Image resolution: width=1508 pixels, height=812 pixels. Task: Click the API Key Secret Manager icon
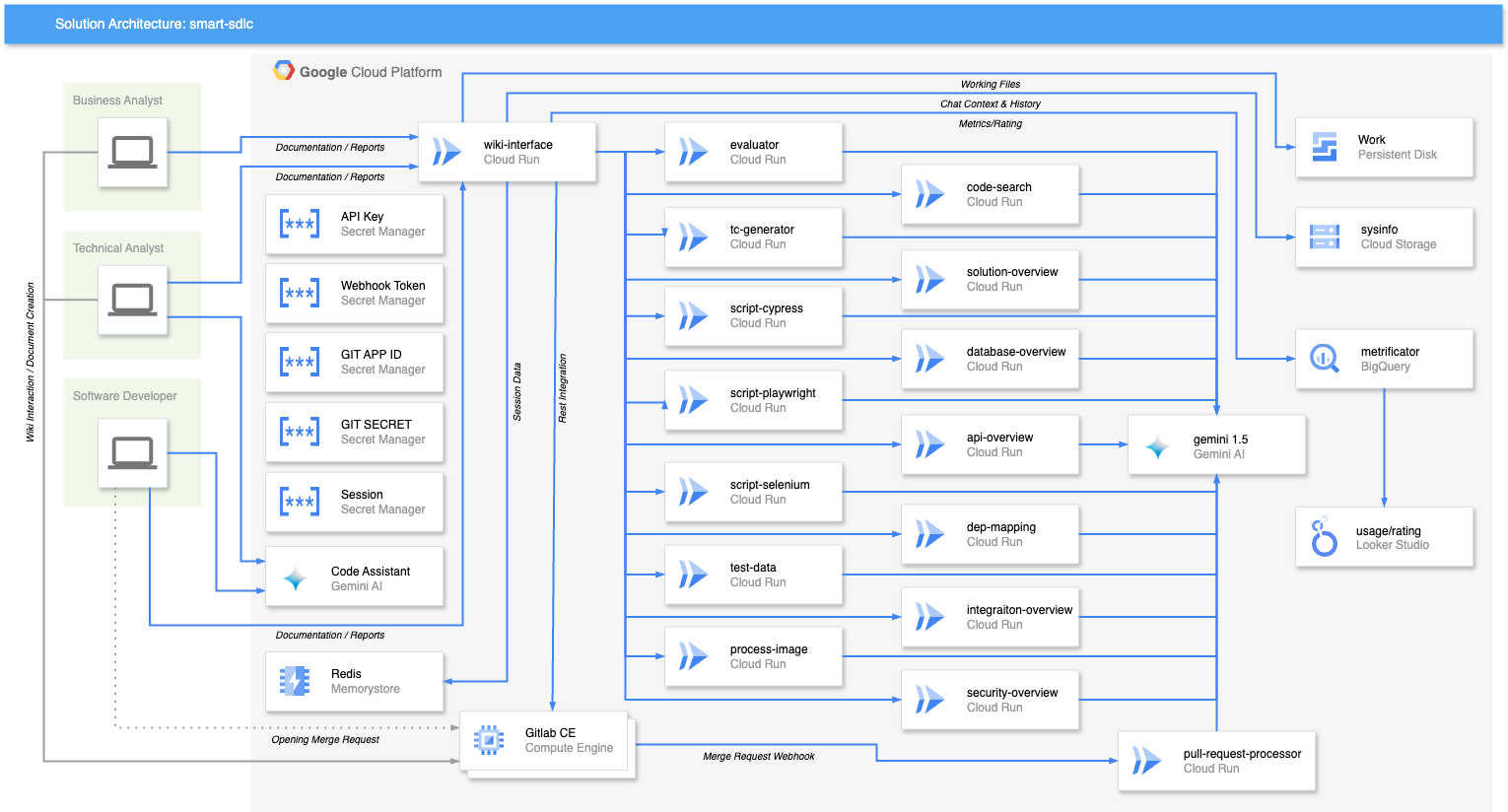point(300,224)
